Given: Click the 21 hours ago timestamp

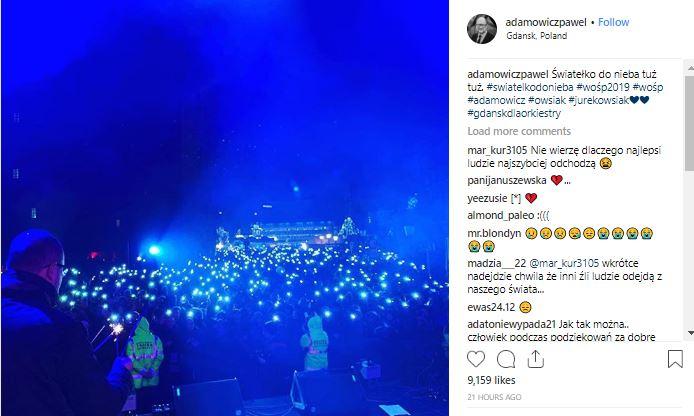Looking at the screenshot, I should click(494, 397).
